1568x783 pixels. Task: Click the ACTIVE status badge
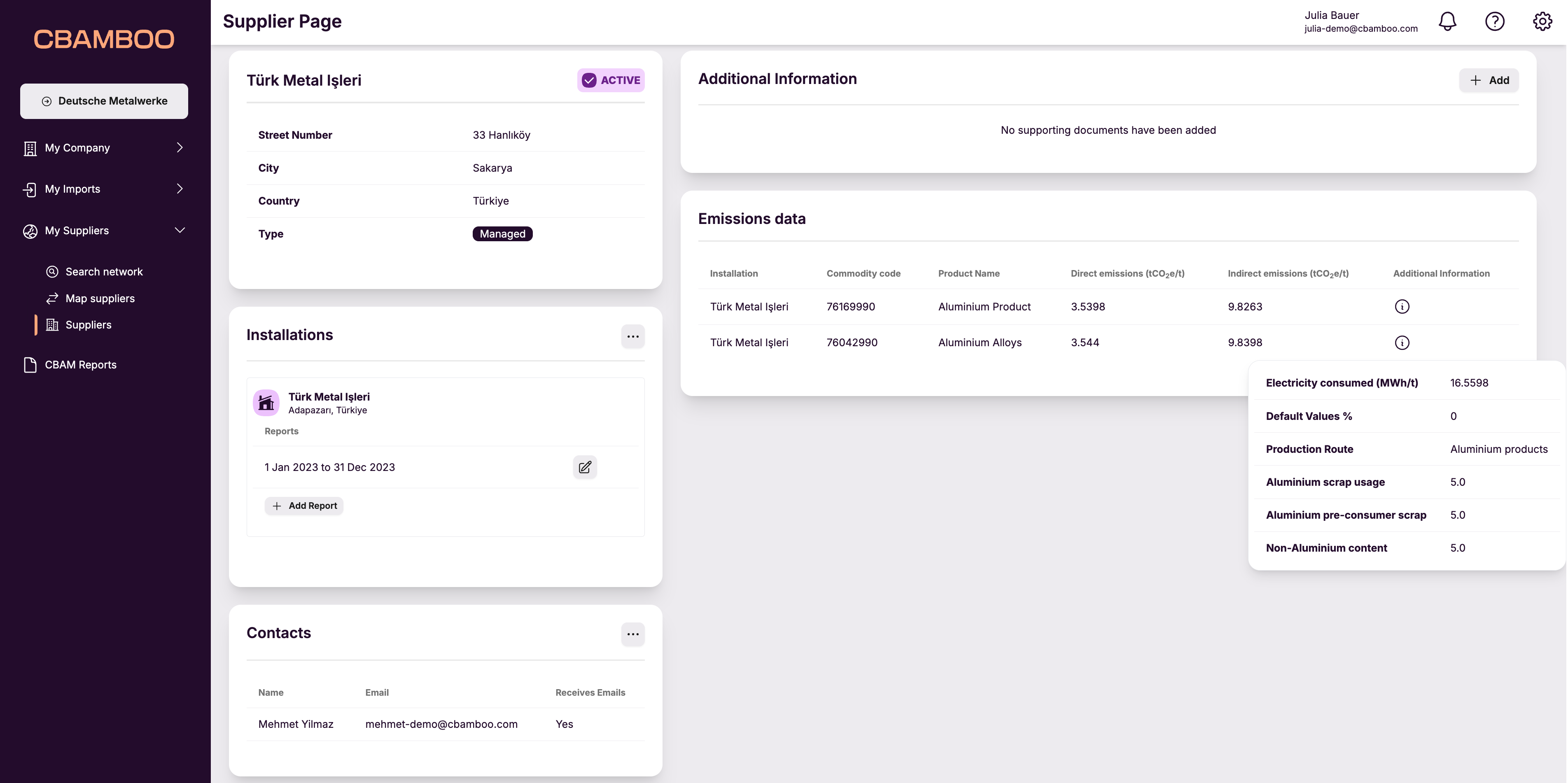(x=611, y=80)
